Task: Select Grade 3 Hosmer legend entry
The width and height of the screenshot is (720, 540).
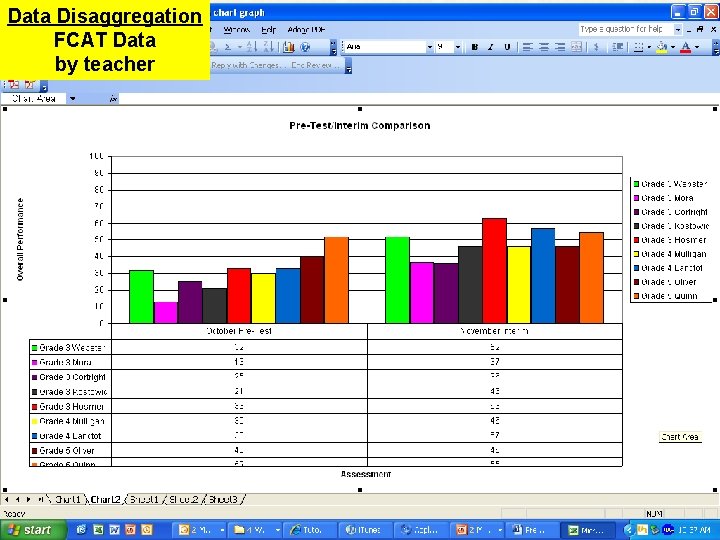Action: [670, 240]
